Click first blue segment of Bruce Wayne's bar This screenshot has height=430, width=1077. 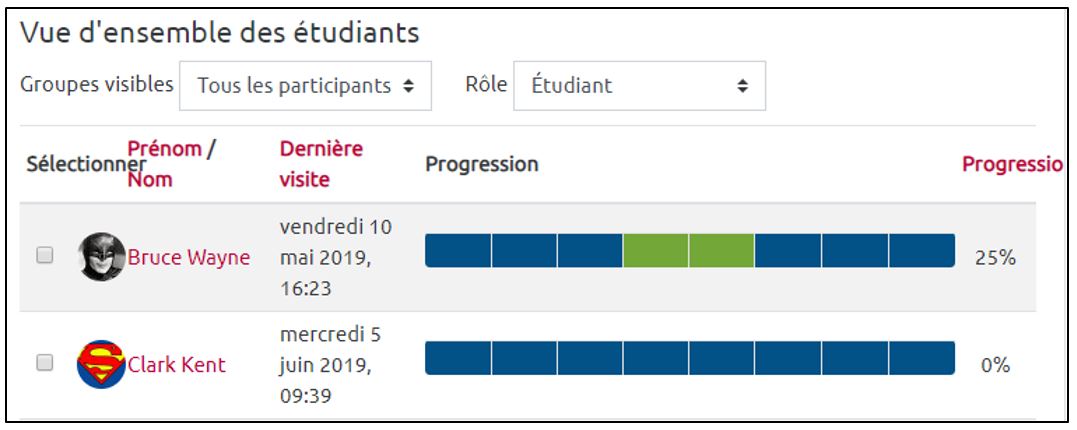coord(458,251)
